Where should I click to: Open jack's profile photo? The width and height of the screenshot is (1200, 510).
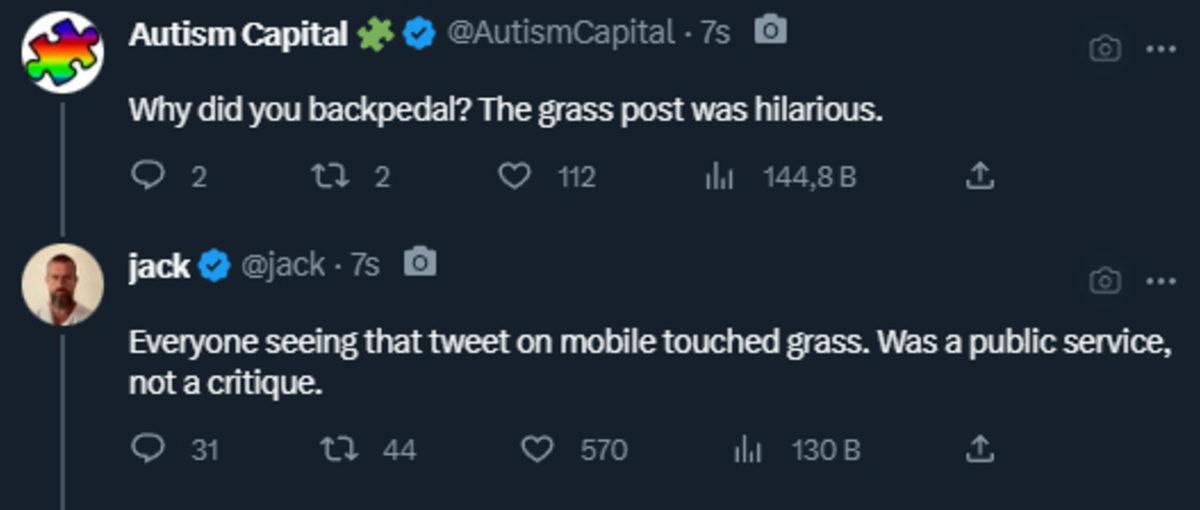[63, 284]
